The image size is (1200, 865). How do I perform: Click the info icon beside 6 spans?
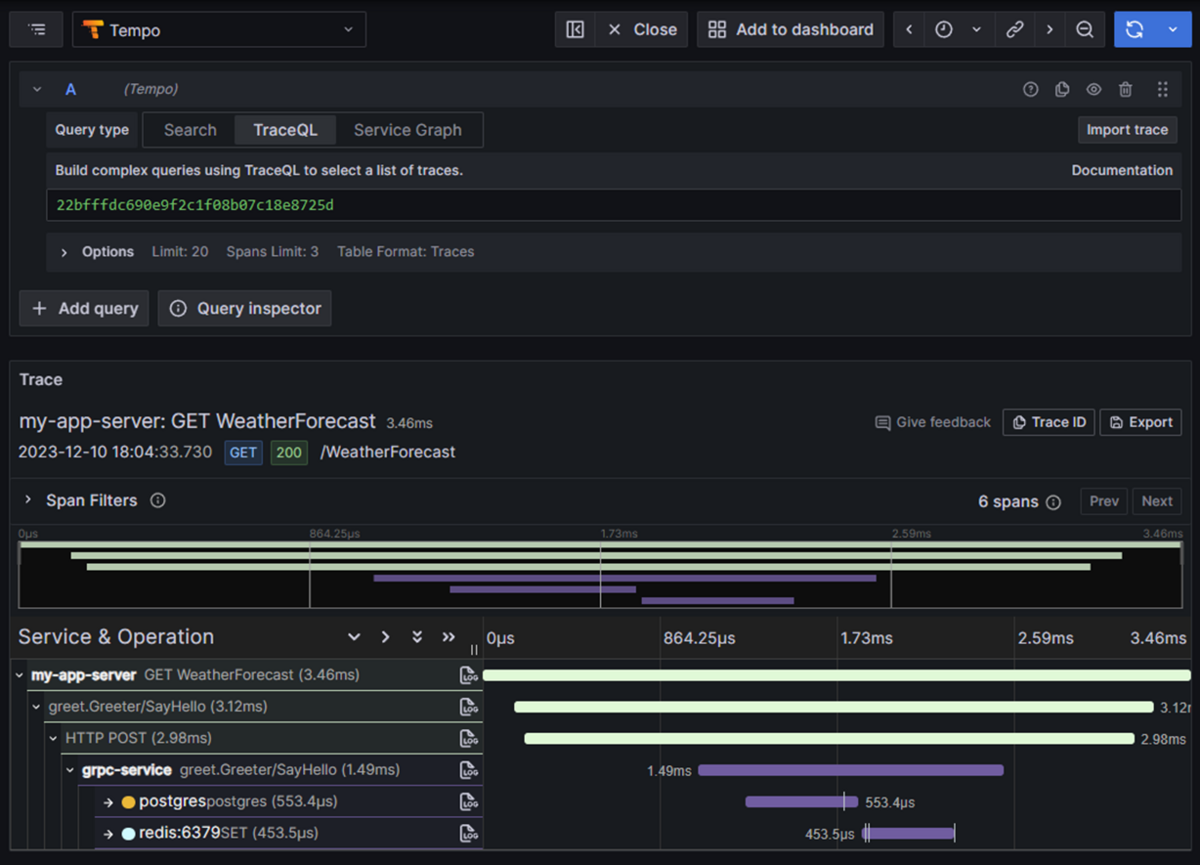coord(1053,502)
